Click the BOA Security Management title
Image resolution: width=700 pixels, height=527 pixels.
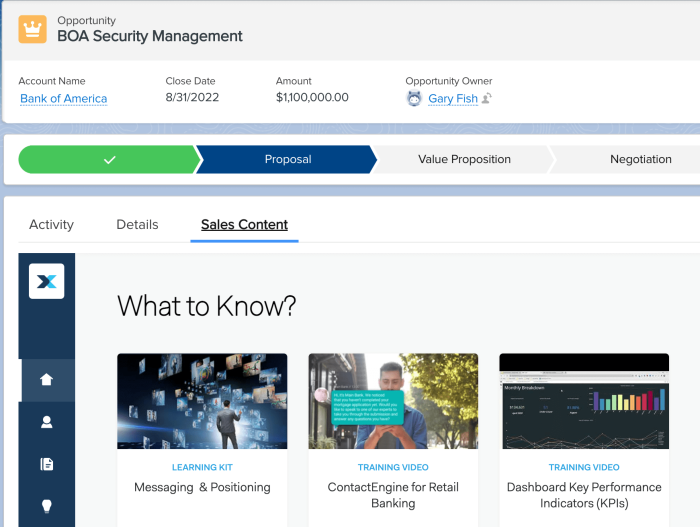[x=150, y=36]
